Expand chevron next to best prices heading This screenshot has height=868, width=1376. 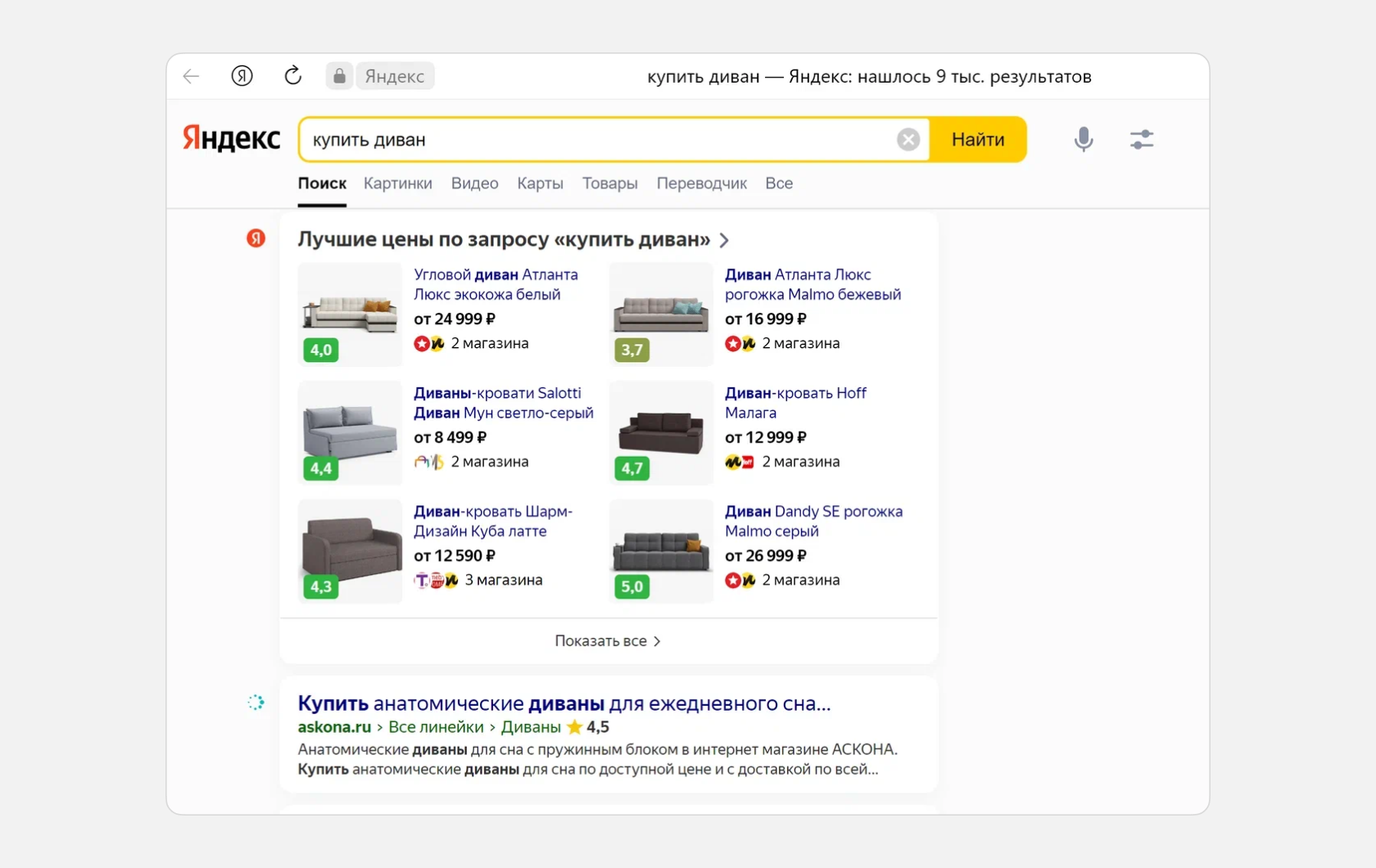pyautogui.click(x=724, y=240)
